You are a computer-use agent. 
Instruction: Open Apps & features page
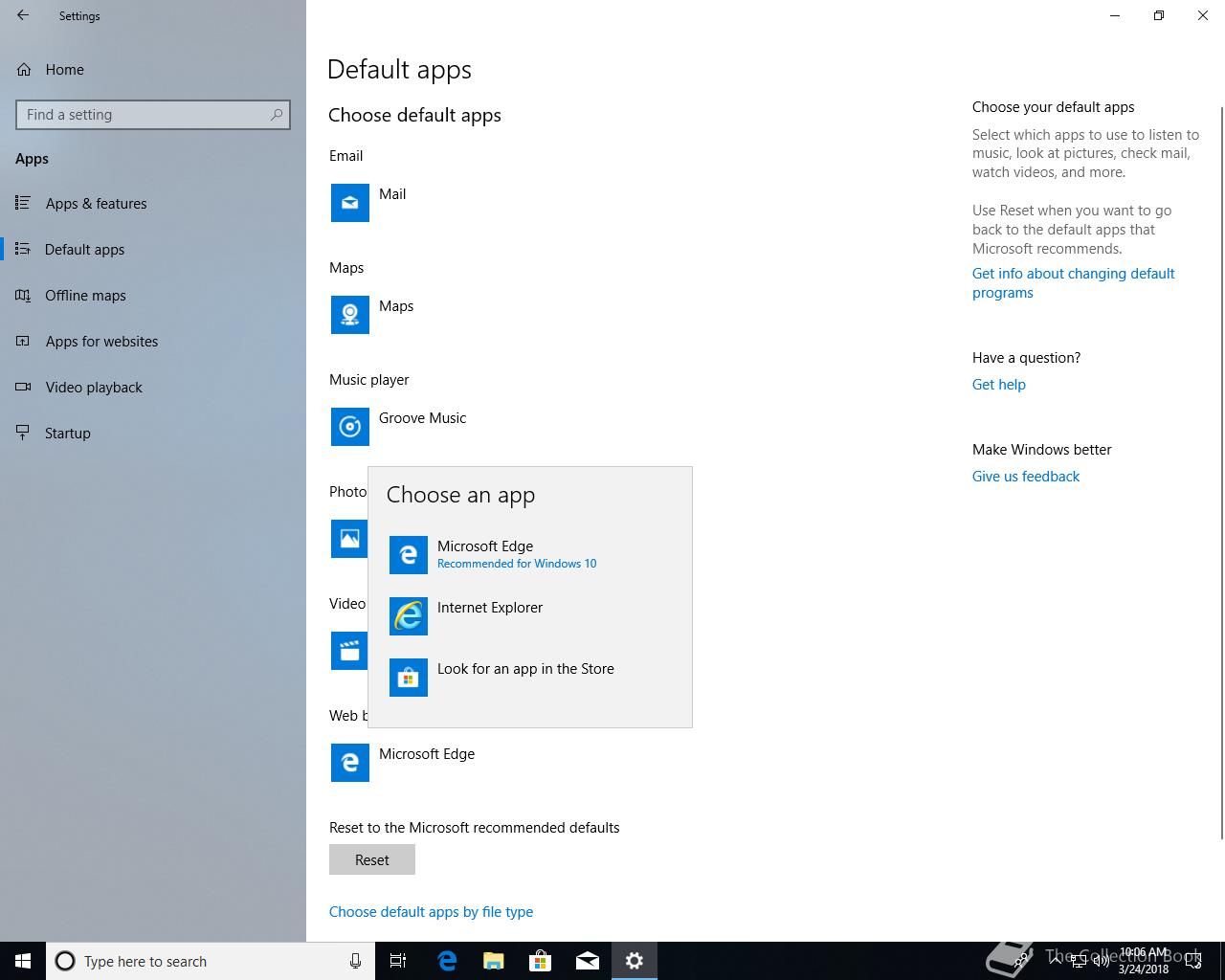[153, 204]
